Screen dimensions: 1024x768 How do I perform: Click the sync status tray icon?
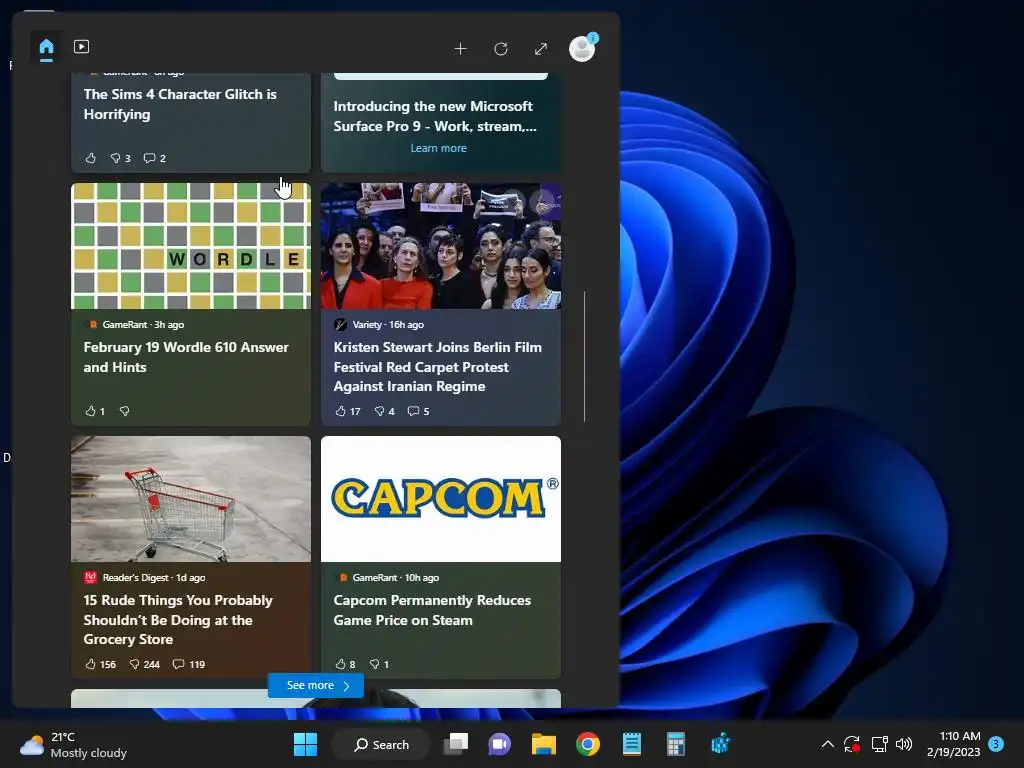[x=852, y=744]
